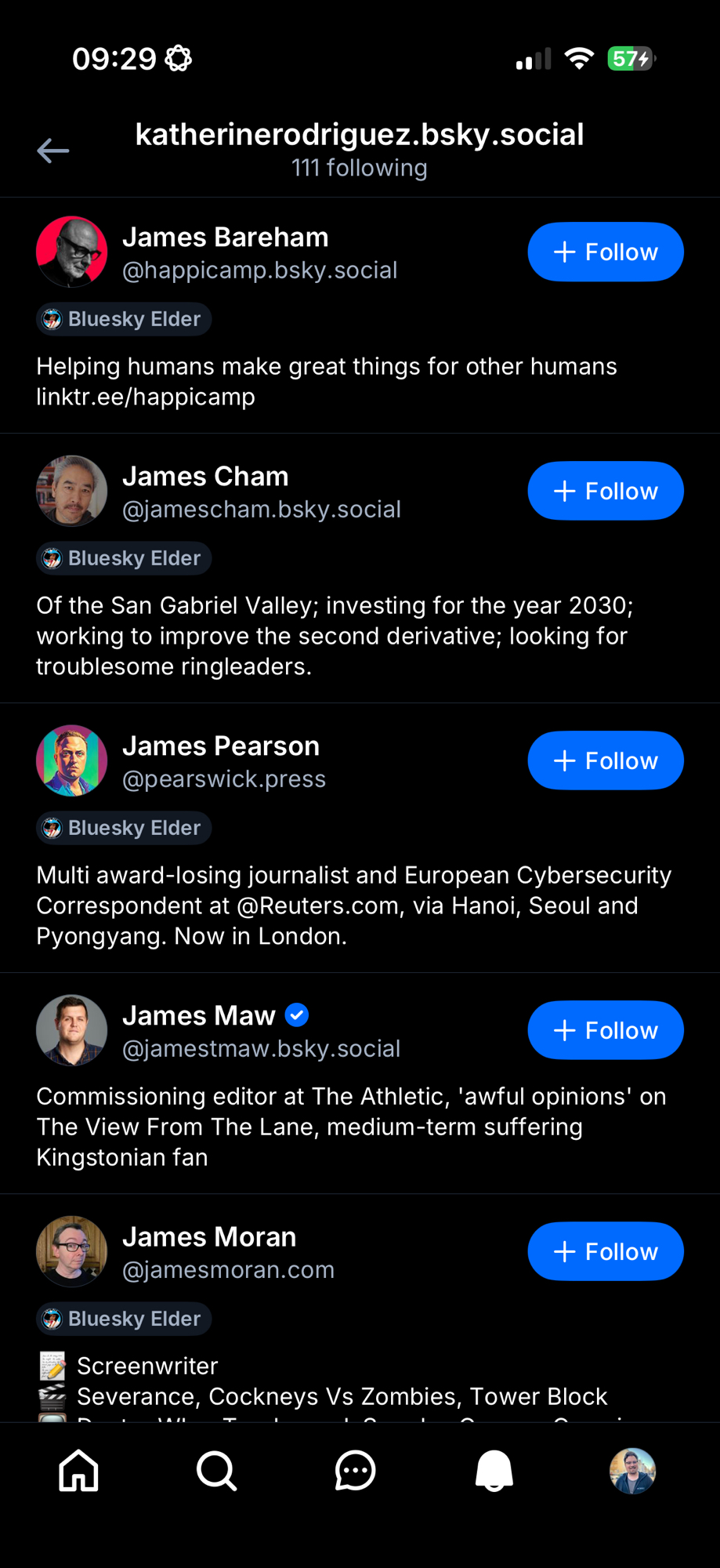The width and height of the screenshot is (720, 1568).
Task: Open the @pearswick.press handle
Action: click(x=224, y=779)
